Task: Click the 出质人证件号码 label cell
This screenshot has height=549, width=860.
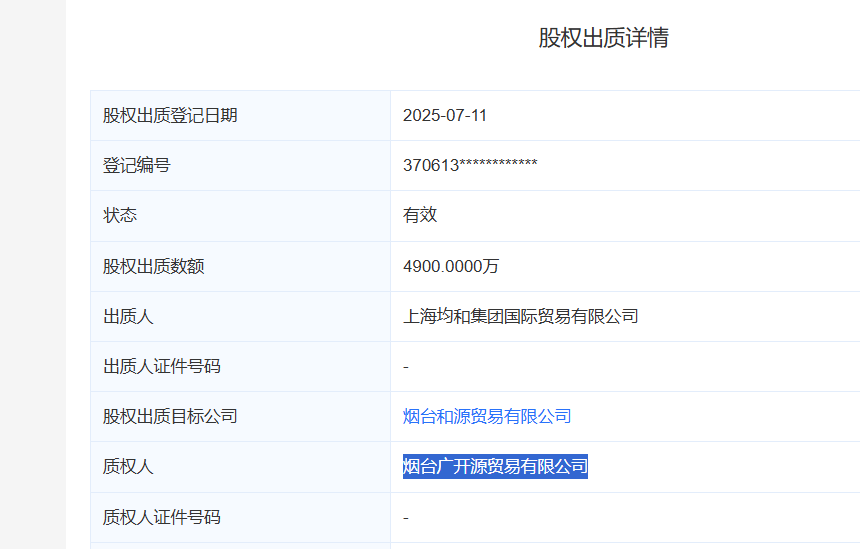Action: (240, 366)
